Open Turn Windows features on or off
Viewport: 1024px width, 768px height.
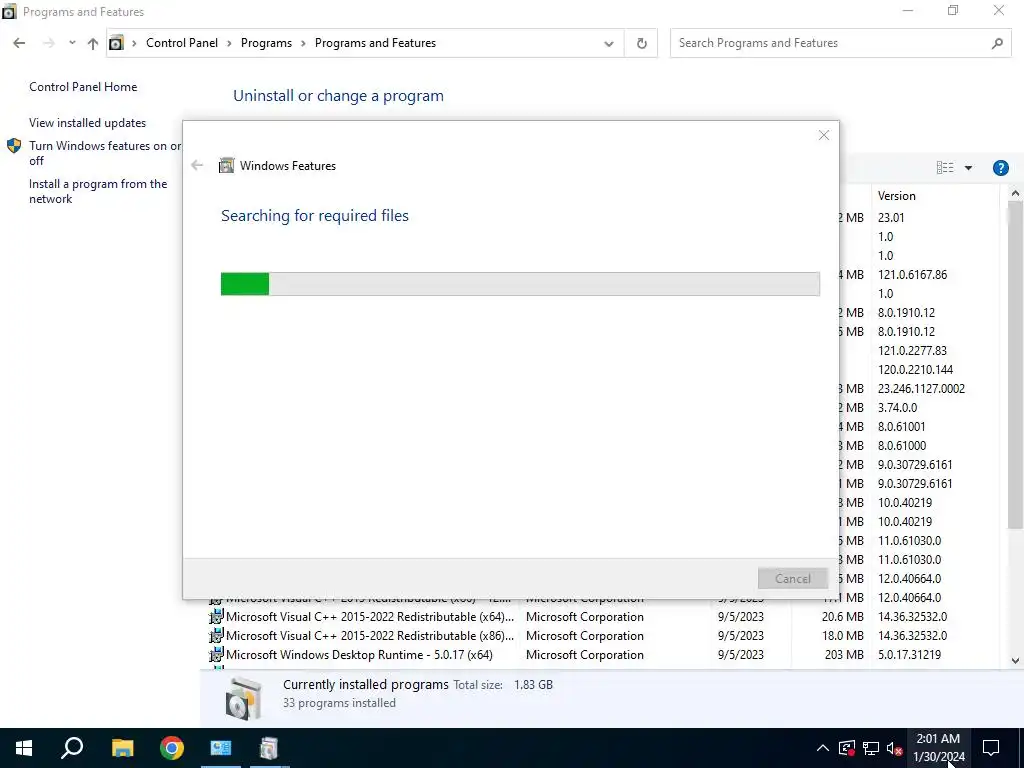point(104,153)
